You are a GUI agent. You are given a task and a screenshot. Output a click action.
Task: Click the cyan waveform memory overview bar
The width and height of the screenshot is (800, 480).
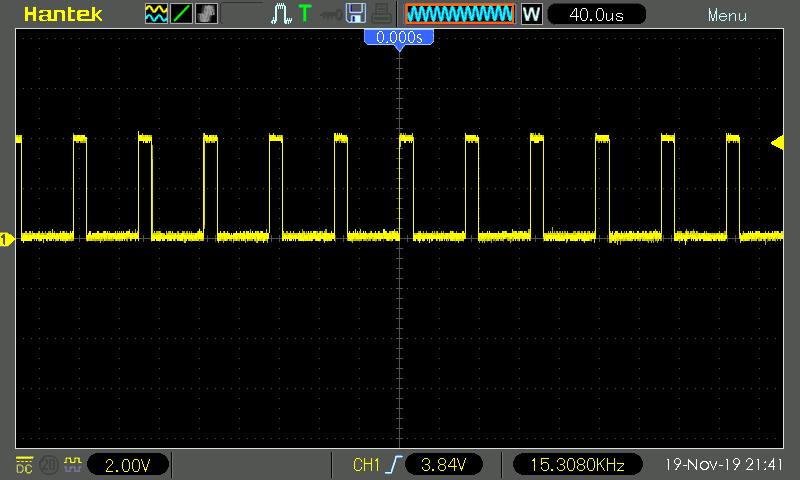click(x=460, y=15)
